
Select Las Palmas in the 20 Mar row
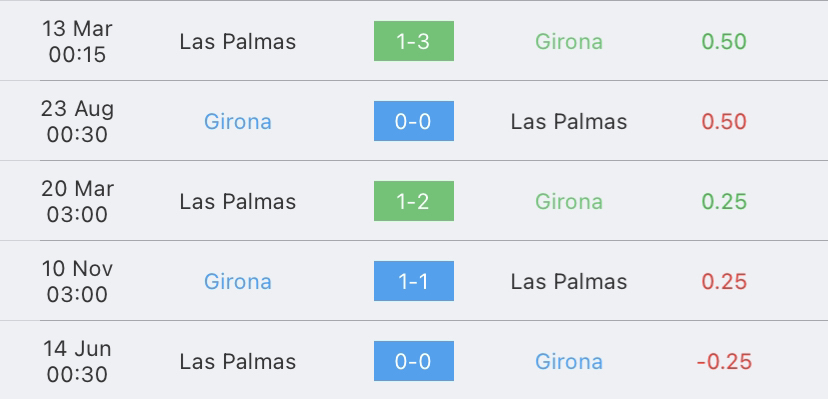click(x=238, y=202)
